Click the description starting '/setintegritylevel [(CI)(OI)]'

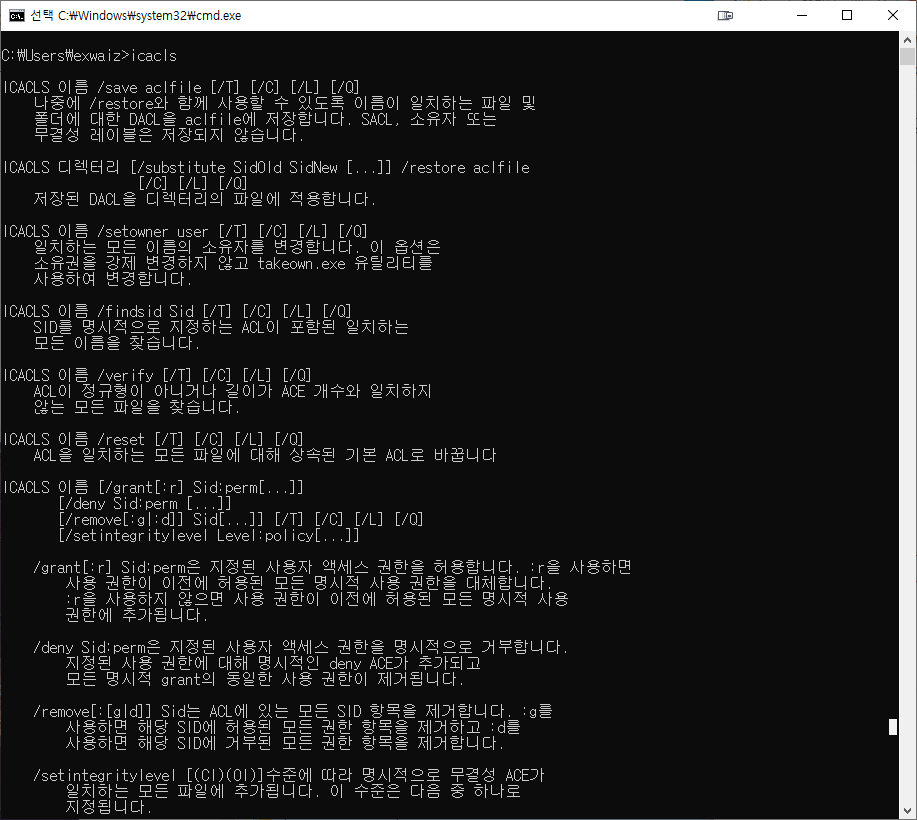[x=289, y=775]
